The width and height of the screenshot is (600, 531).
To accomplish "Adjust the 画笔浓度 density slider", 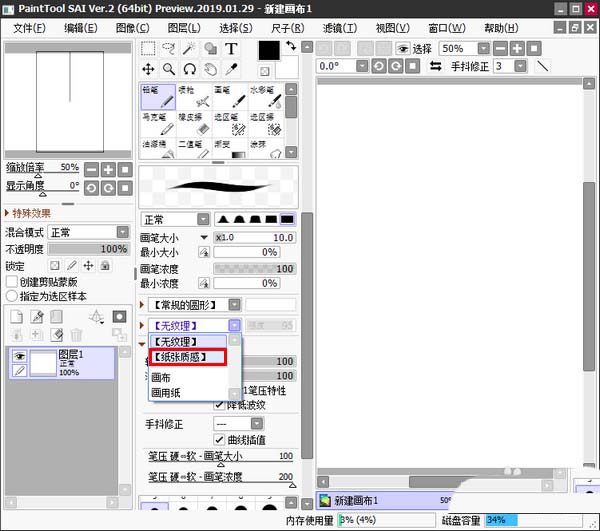I will pyautogui.click(x=254, y=269).
